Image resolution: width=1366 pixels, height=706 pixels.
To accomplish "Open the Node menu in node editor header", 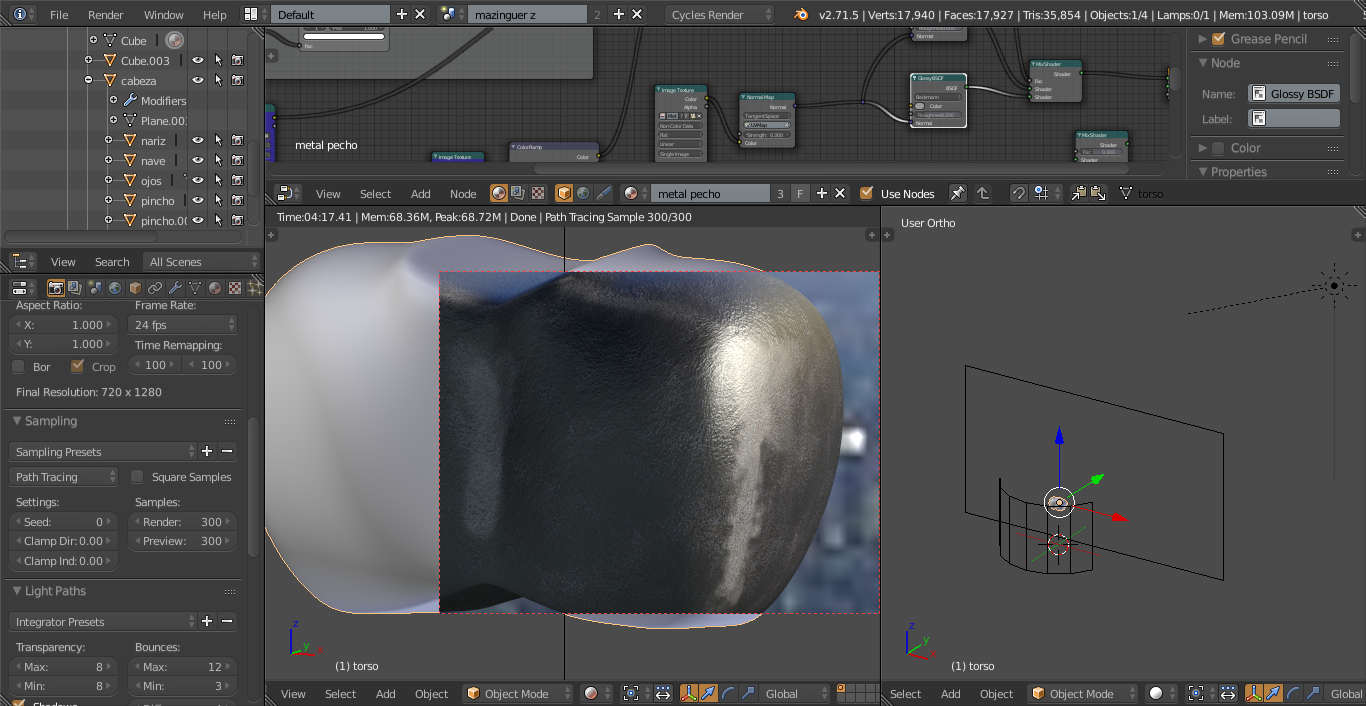I will [463, 193].
